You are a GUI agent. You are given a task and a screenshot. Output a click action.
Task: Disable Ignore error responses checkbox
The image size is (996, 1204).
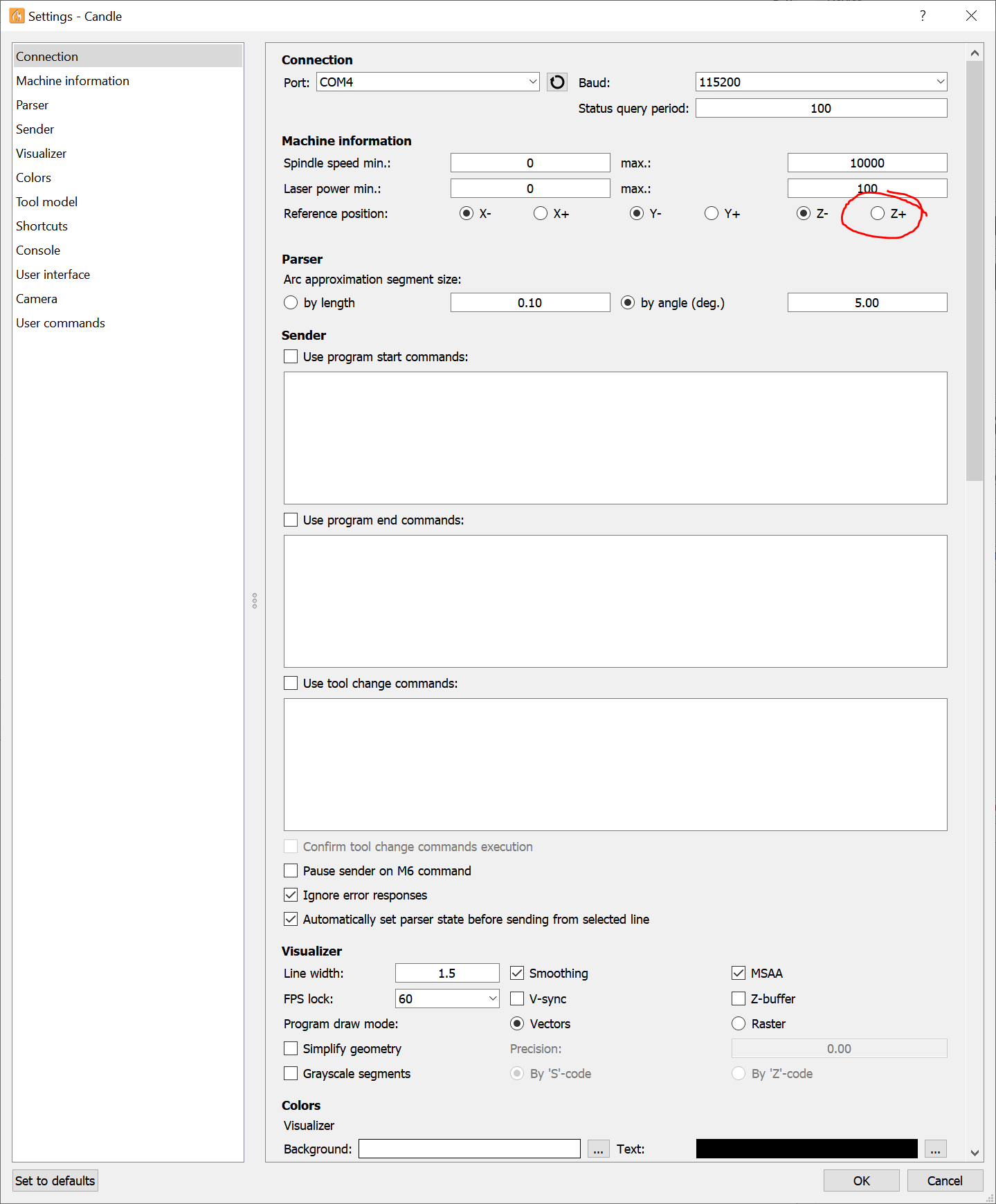291,895
